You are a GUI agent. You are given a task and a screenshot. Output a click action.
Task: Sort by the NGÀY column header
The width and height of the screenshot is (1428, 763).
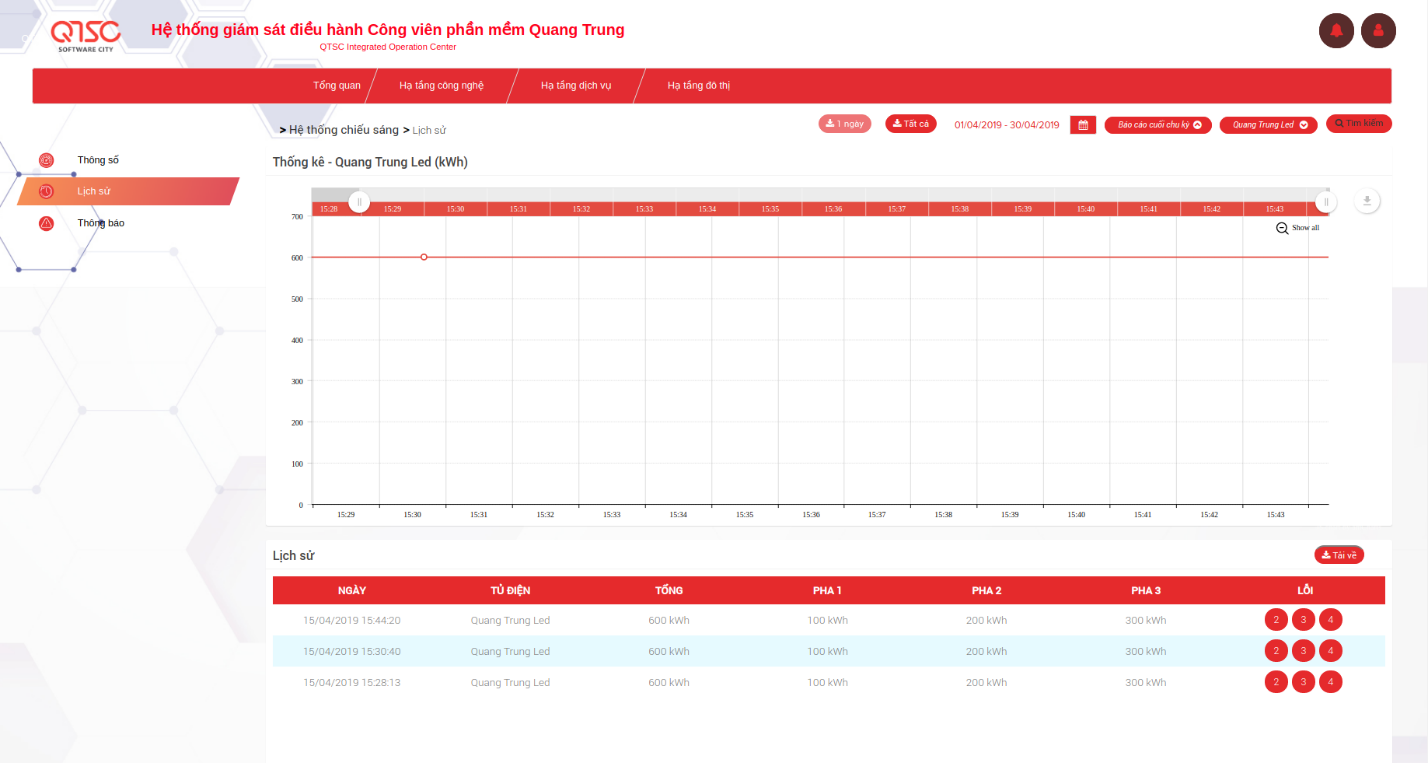pyautogui.click(x=352, y=590)
